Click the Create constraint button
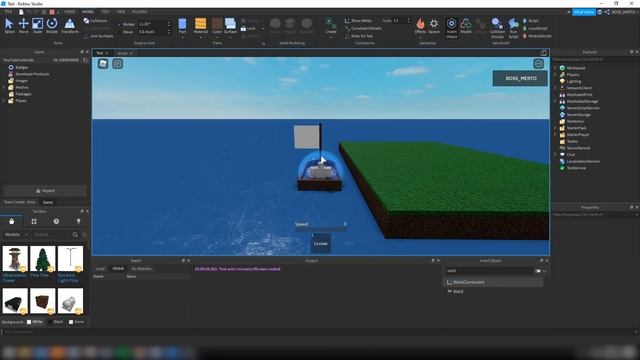640x360 pixels. click(331, 26)
